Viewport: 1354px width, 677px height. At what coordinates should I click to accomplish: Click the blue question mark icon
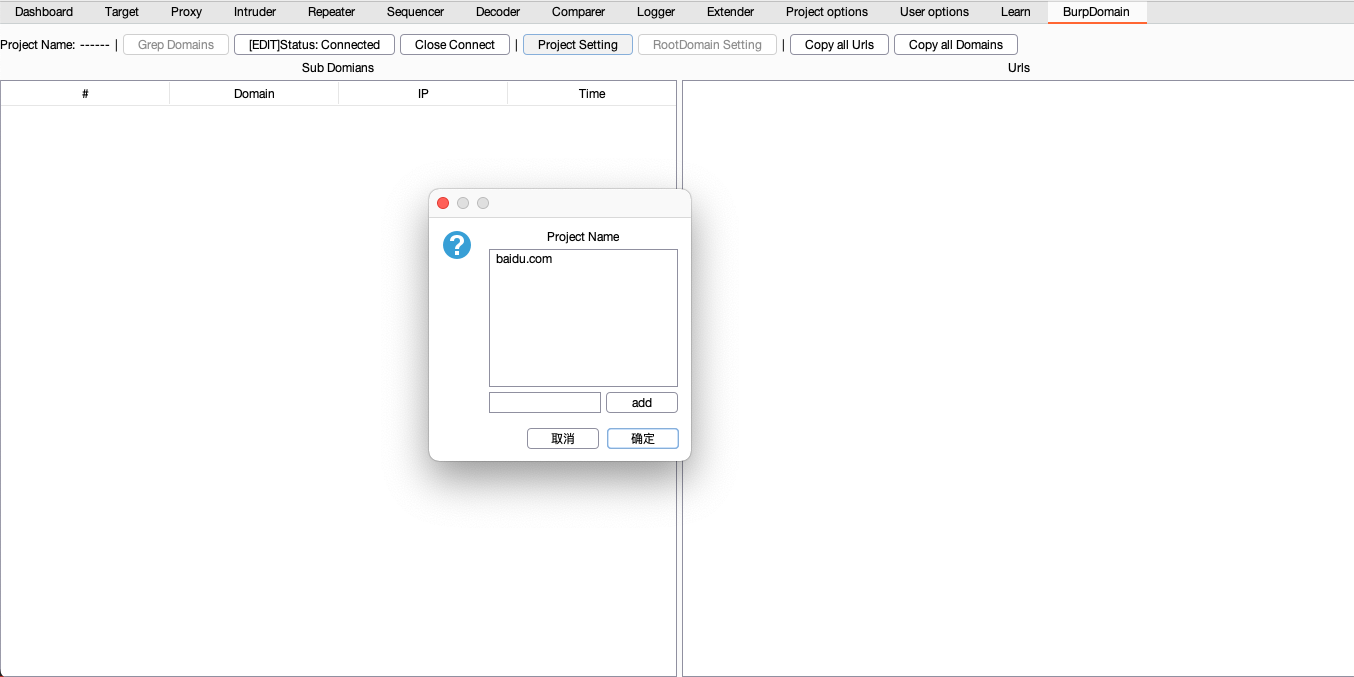457,245
